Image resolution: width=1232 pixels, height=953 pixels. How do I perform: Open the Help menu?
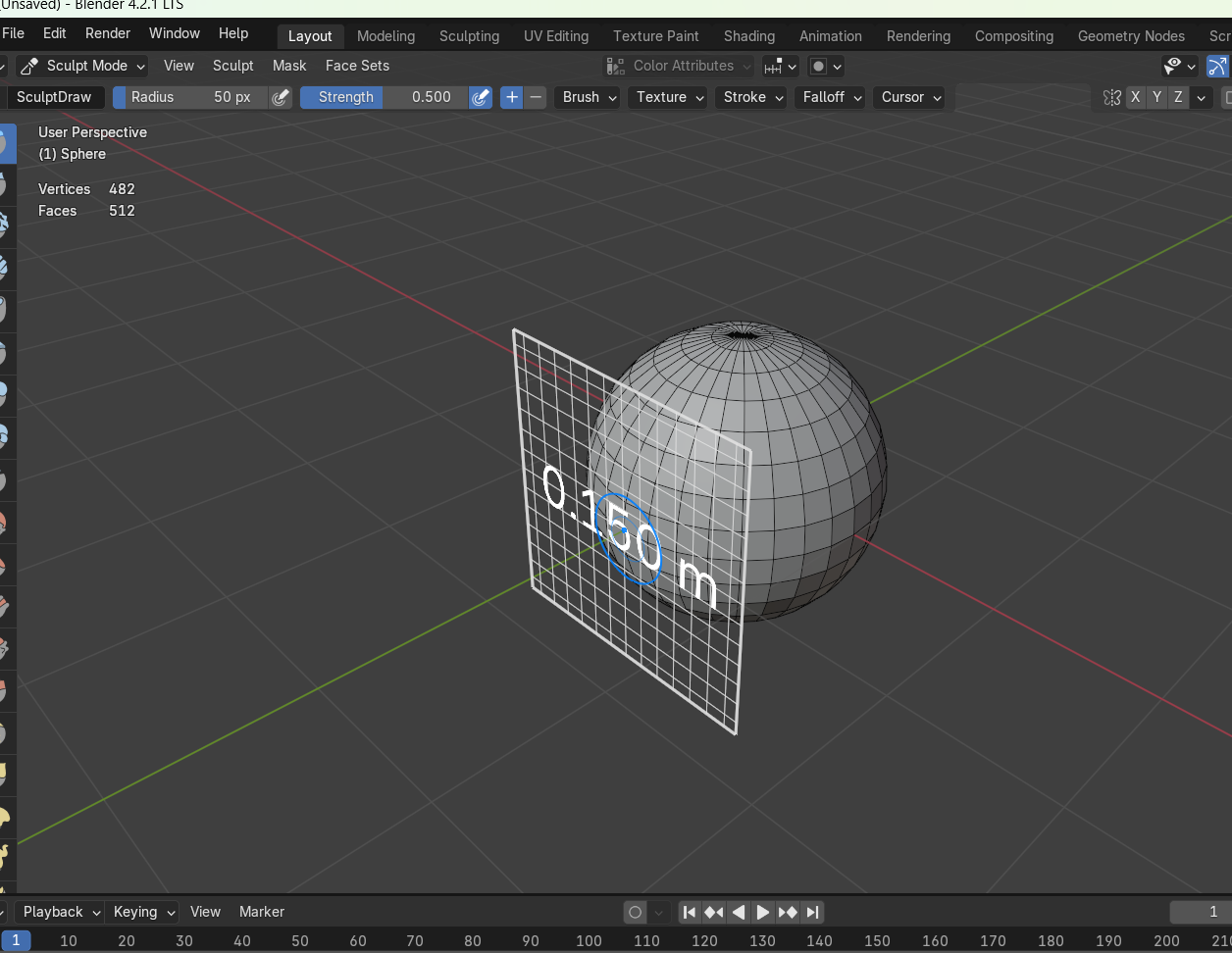[x=233, y=33]
